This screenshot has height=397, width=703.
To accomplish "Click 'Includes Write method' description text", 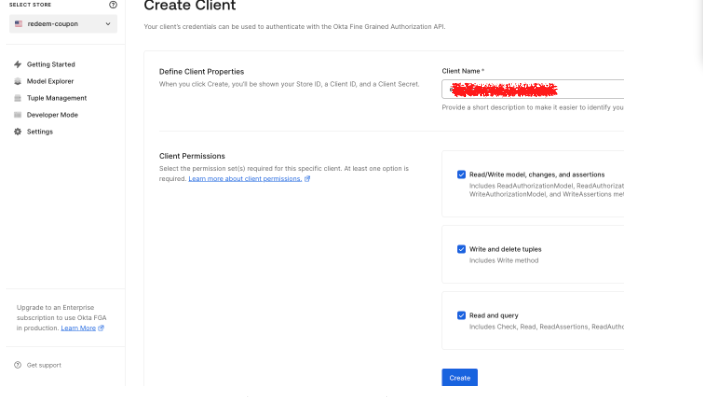I will pos(504,260).
